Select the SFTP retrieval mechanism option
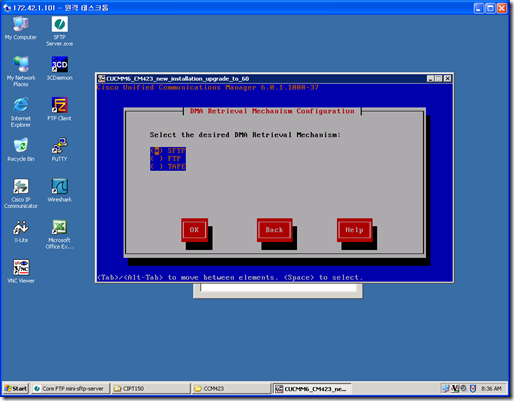The width and height of the screenshot is (514, 401). click(x=168, y=151)
